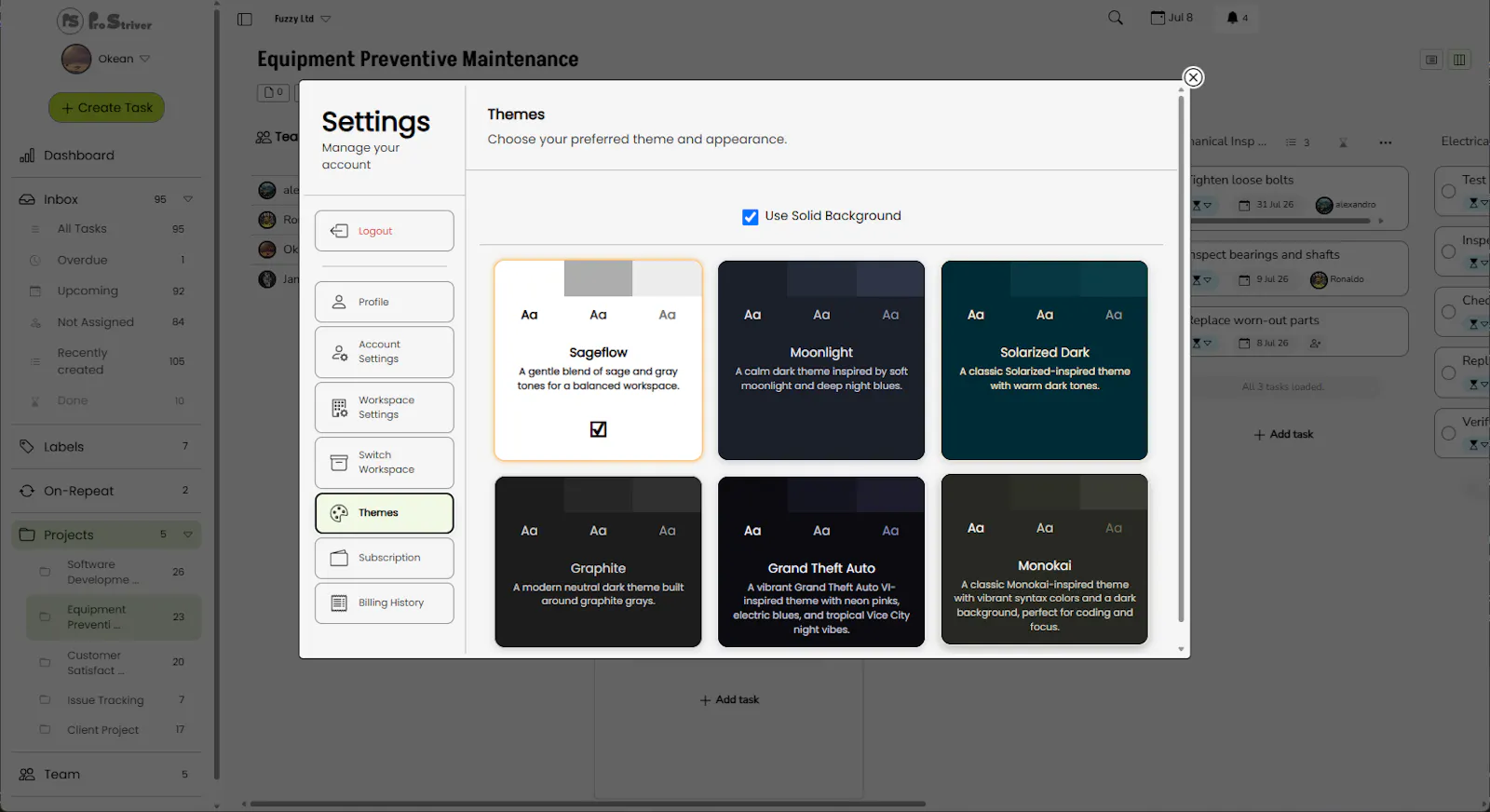Image resolution: width=1490 pixels, height=812 pixels.
Task: Select the Moonlight theme card
Action: 821,360
